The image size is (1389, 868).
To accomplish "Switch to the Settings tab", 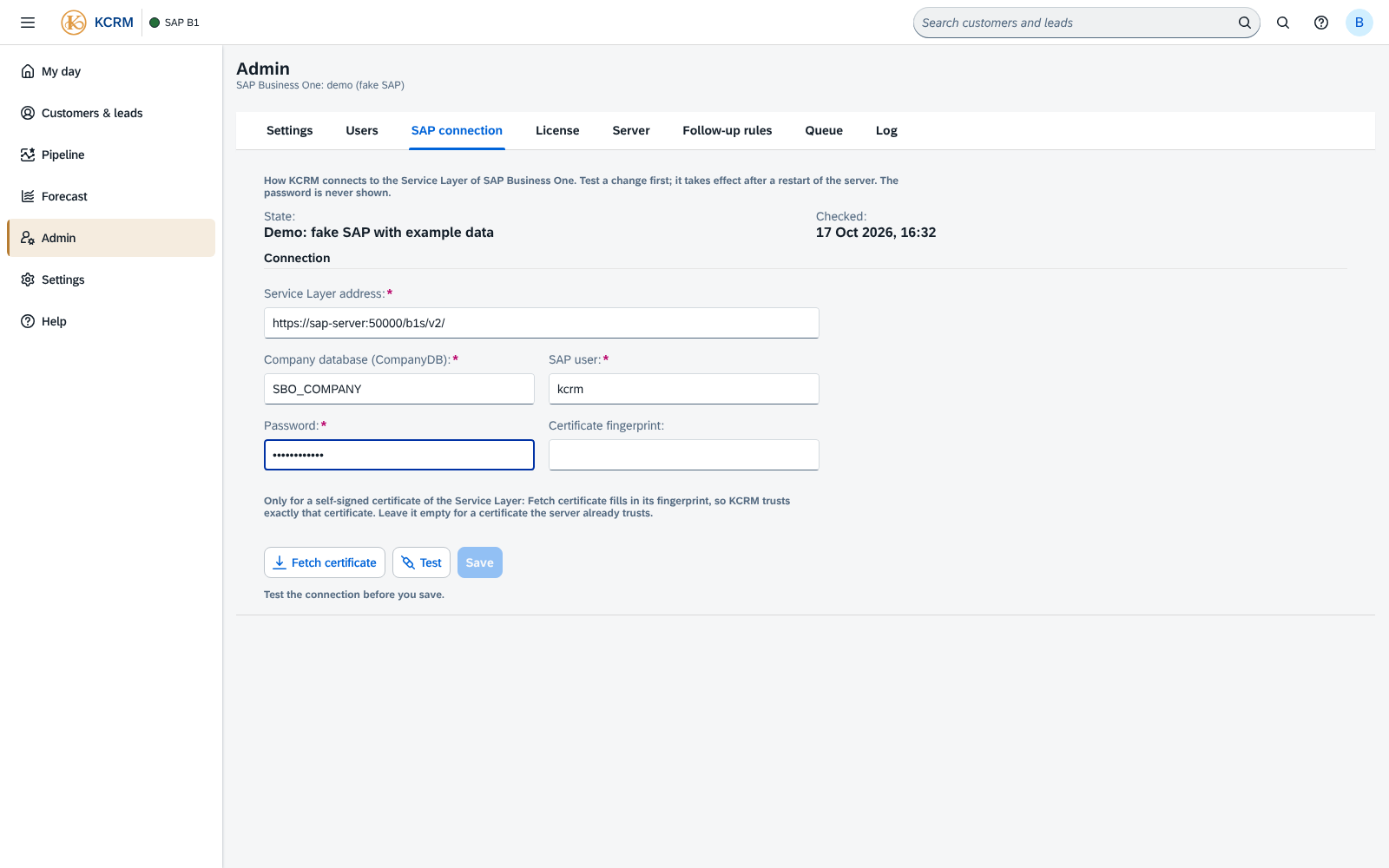I will 289,130.
